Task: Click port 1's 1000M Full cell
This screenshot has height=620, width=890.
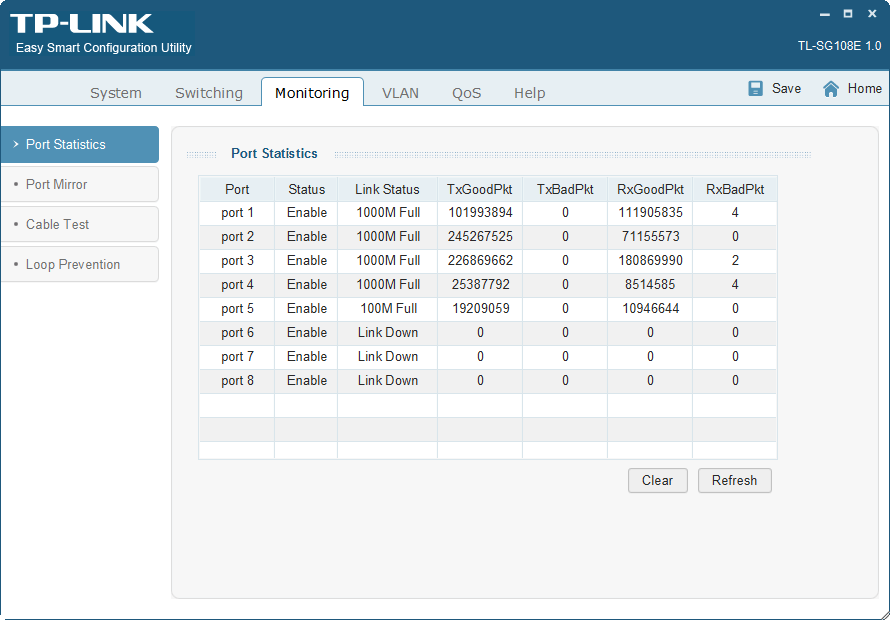Action: click(x=388, y=213)
